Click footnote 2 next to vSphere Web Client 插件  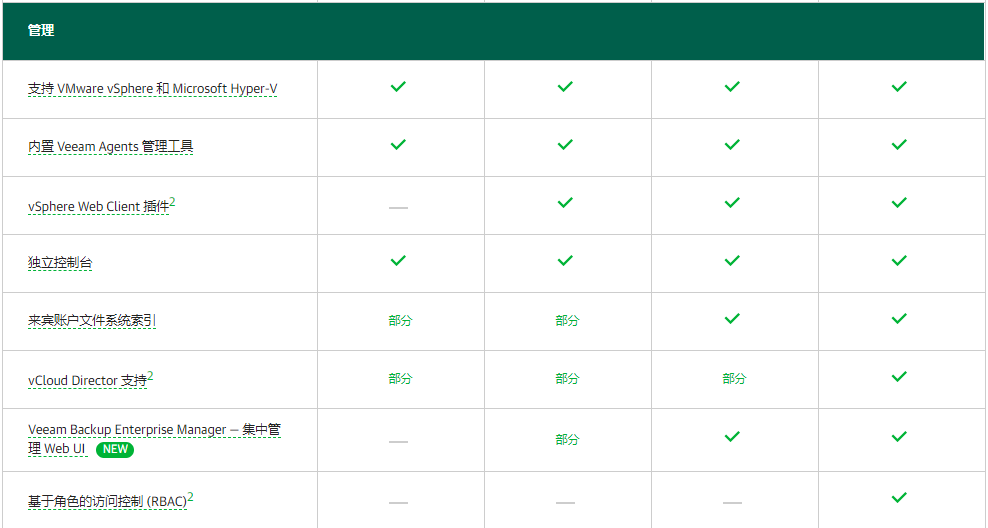point(173,202)
